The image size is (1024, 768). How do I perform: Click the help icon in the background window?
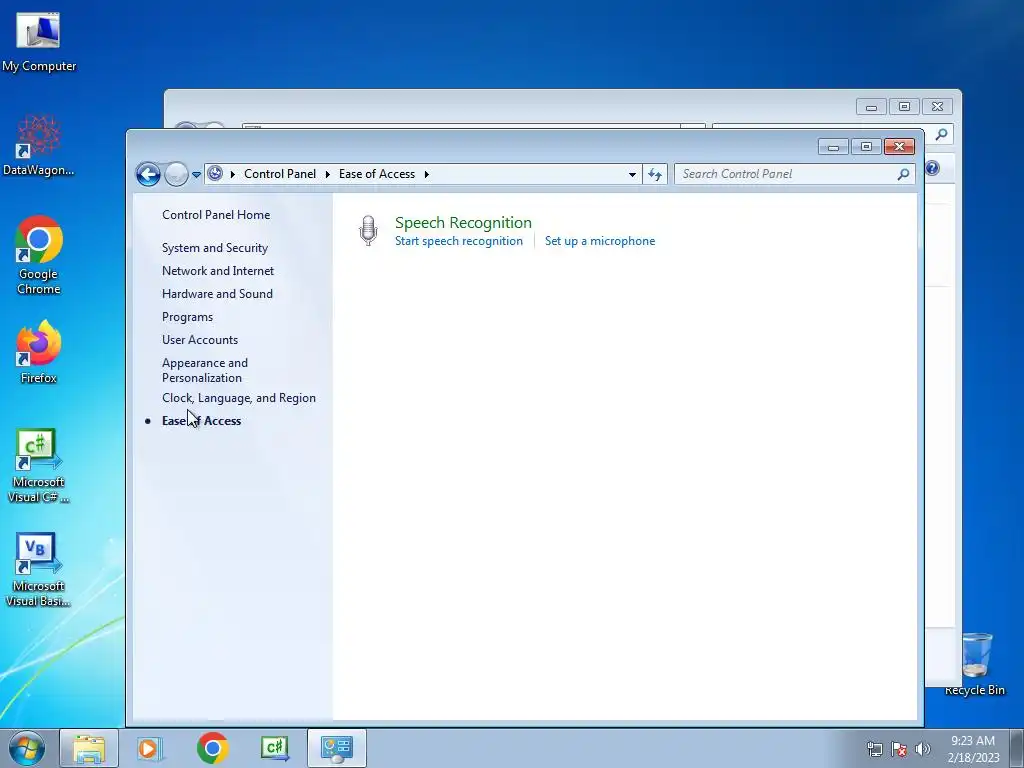point(933,168)
